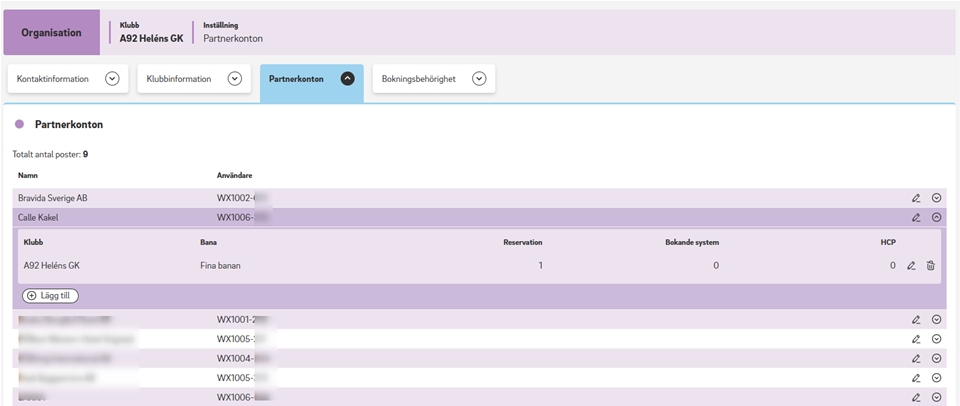The width and height of the screenshot is (960, 406).
Task: Switch to the Kontaktinformation tab
Action: click(x=53, y=79)
